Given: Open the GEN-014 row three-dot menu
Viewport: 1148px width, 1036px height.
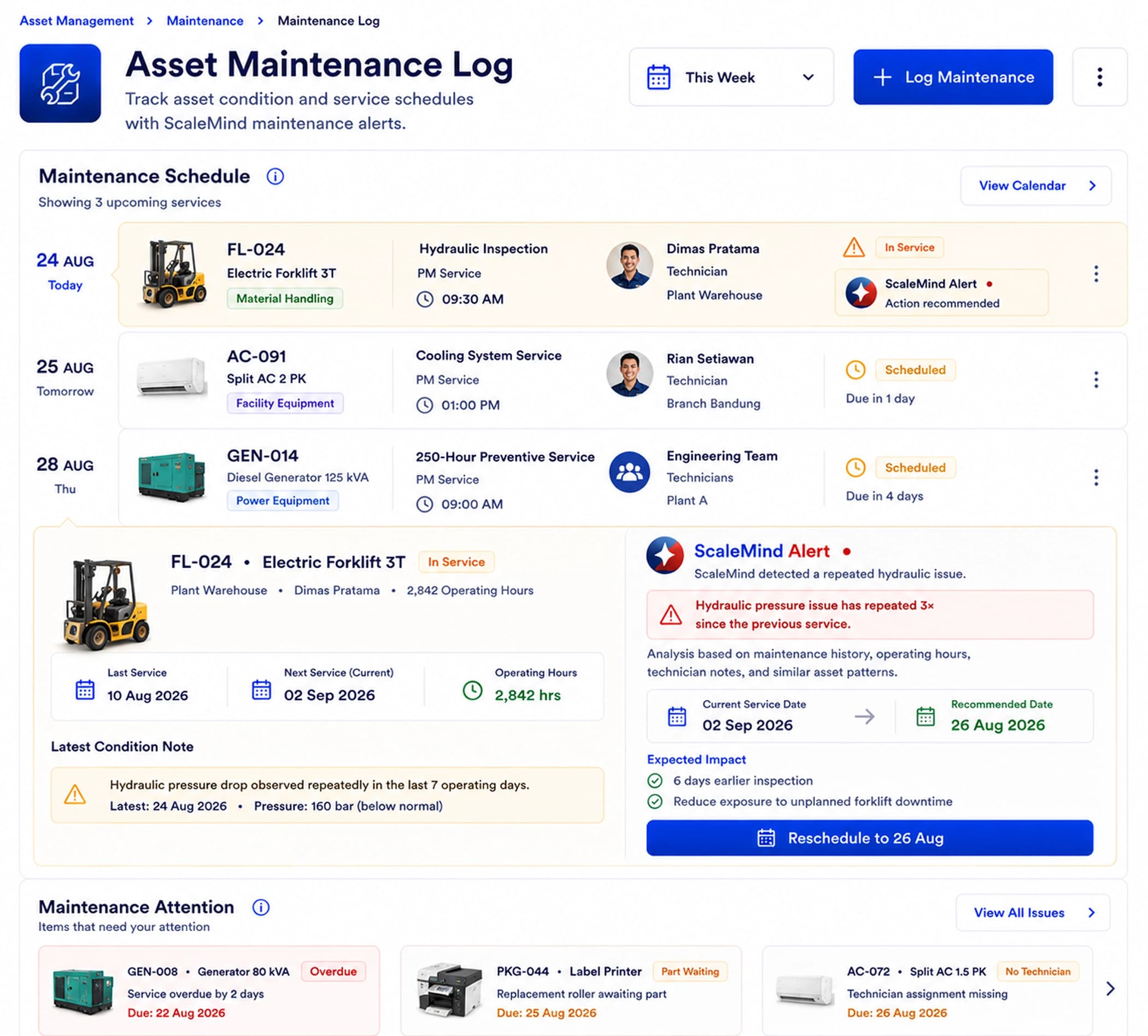Looking at the screenshot, I should point(1096,477).
